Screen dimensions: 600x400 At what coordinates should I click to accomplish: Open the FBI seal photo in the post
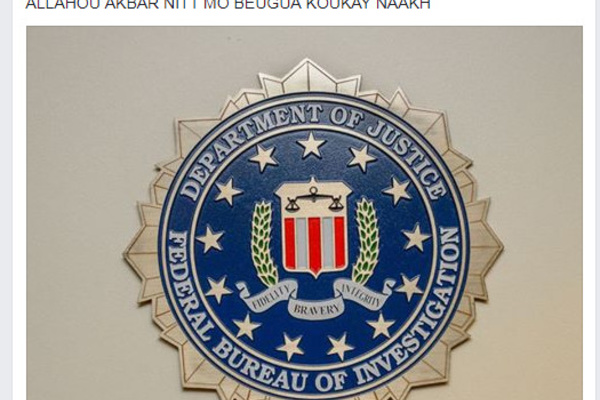click(304, 213)
